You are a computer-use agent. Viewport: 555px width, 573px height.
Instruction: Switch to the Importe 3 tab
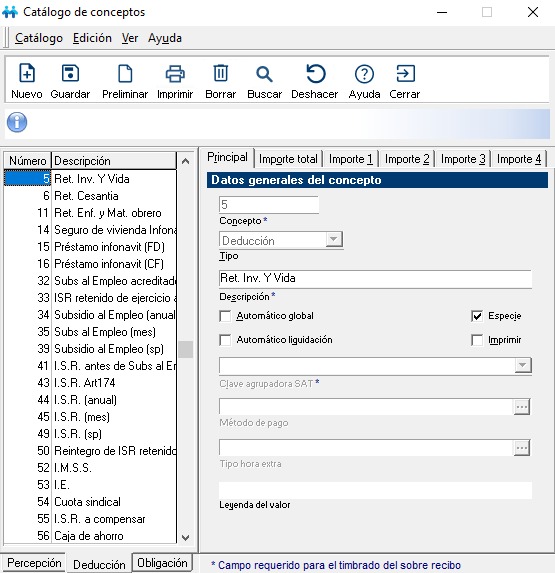tap(463, 159)
